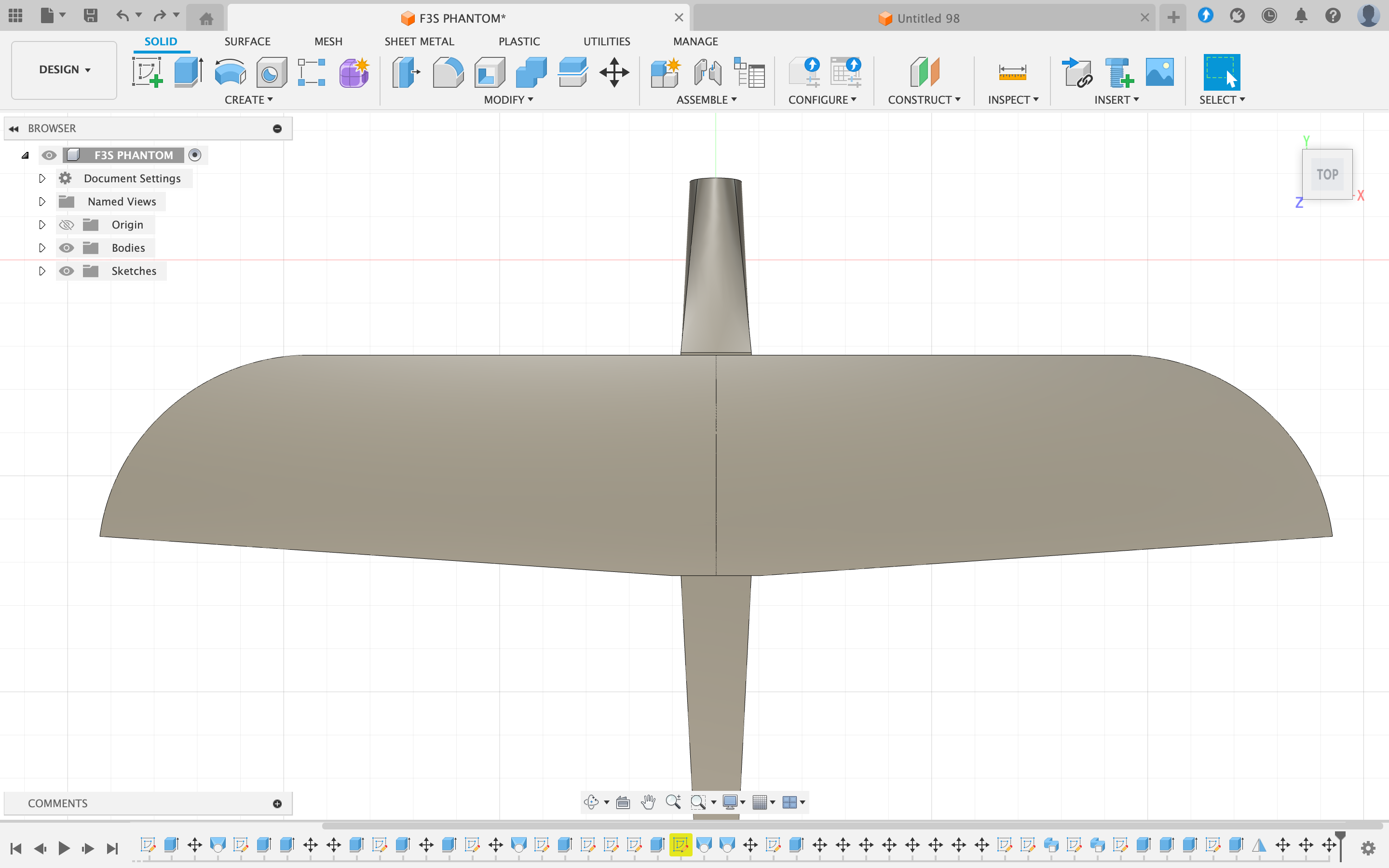Select the Move/Copy tool in the toolbar

[x=614, y=72]
